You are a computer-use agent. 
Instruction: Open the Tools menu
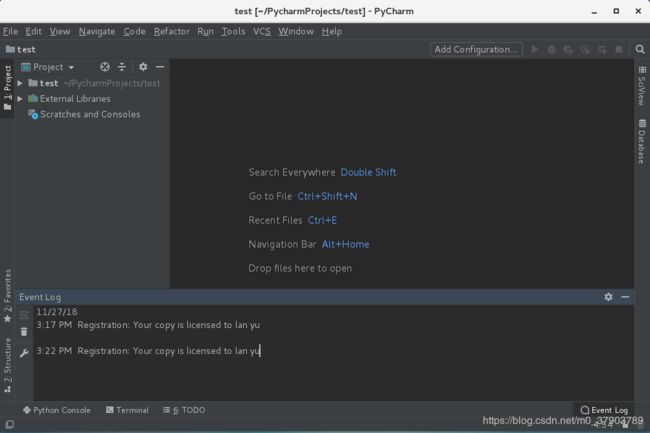(x=233, y=31)
